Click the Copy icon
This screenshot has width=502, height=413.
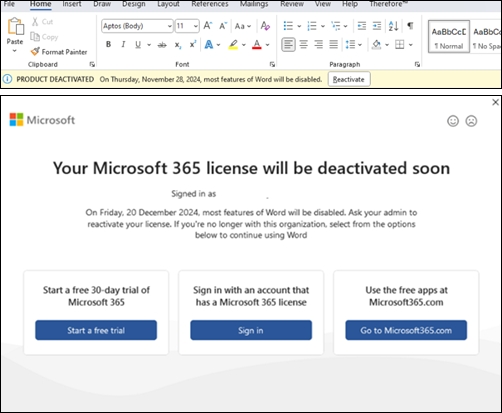[35, 37]
